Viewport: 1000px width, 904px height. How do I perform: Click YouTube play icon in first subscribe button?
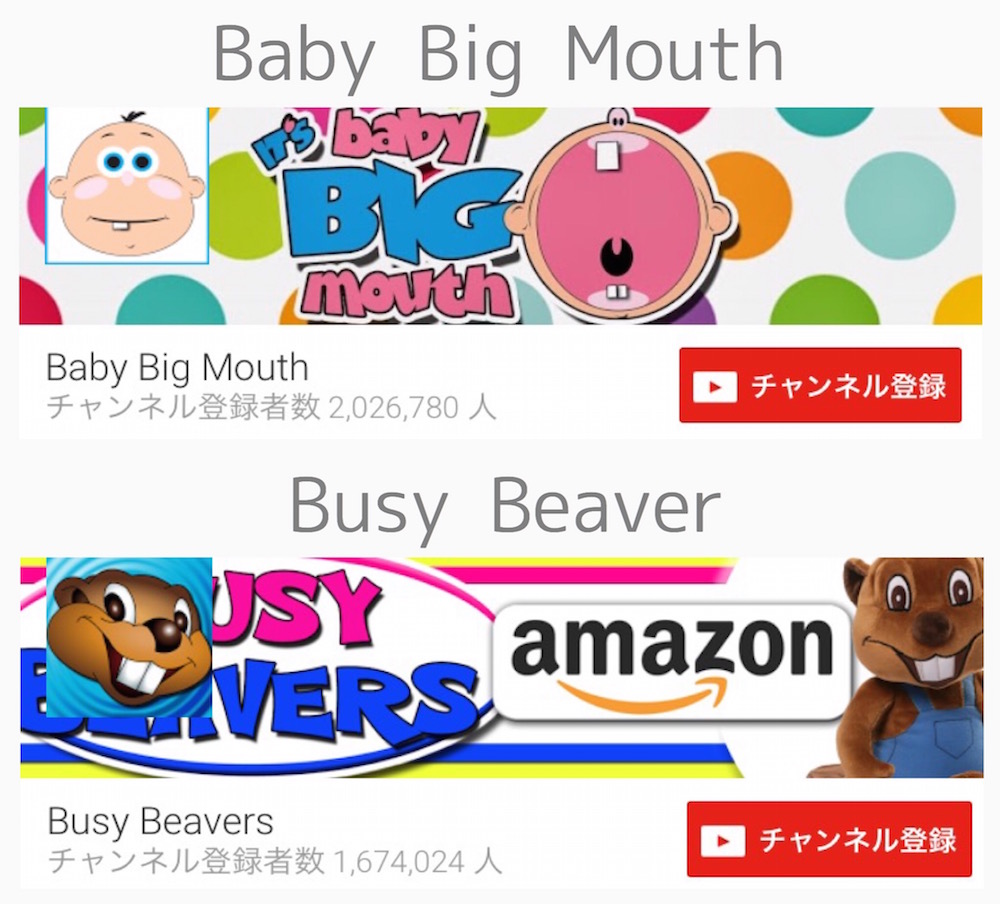pos(715,387)
